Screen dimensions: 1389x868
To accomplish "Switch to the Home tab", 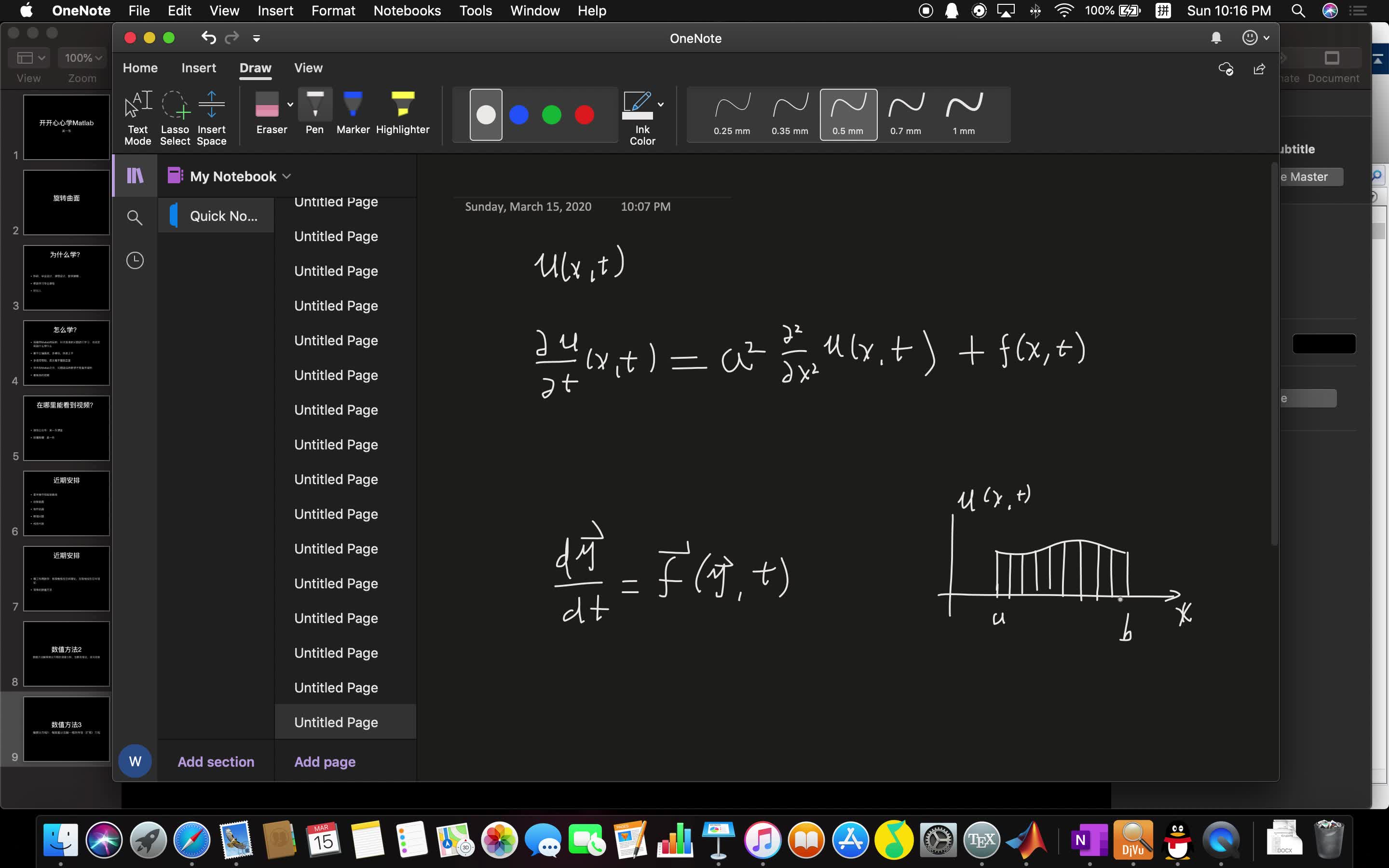I will tap(140, 67).
